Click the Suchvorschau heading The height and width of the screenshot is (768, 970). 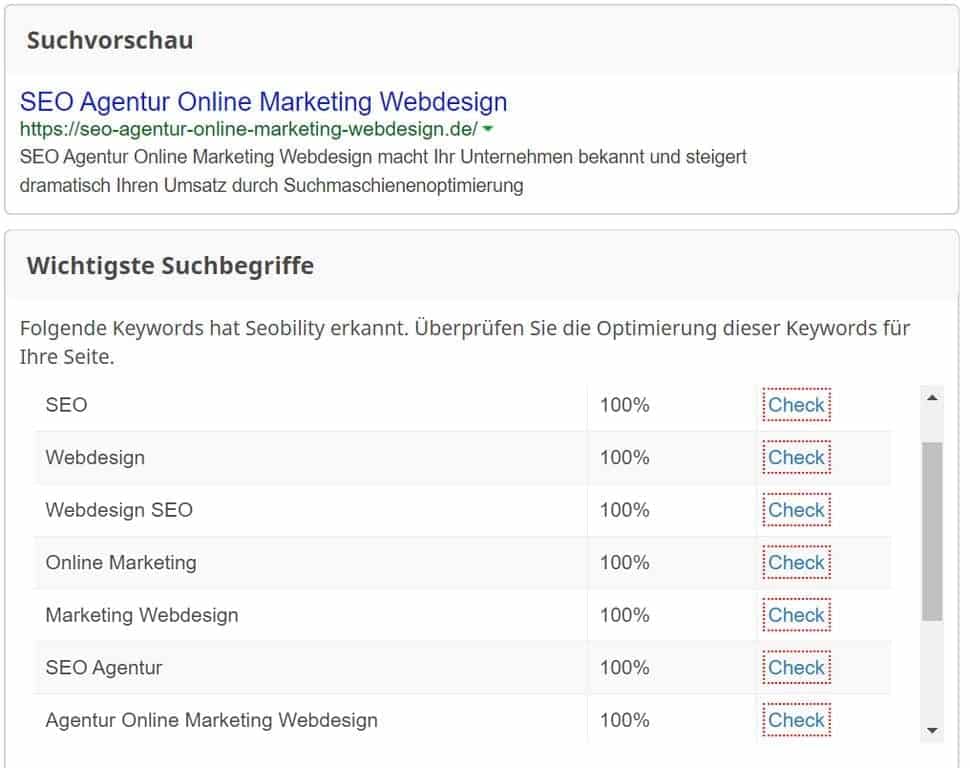(x=110, y=40)
